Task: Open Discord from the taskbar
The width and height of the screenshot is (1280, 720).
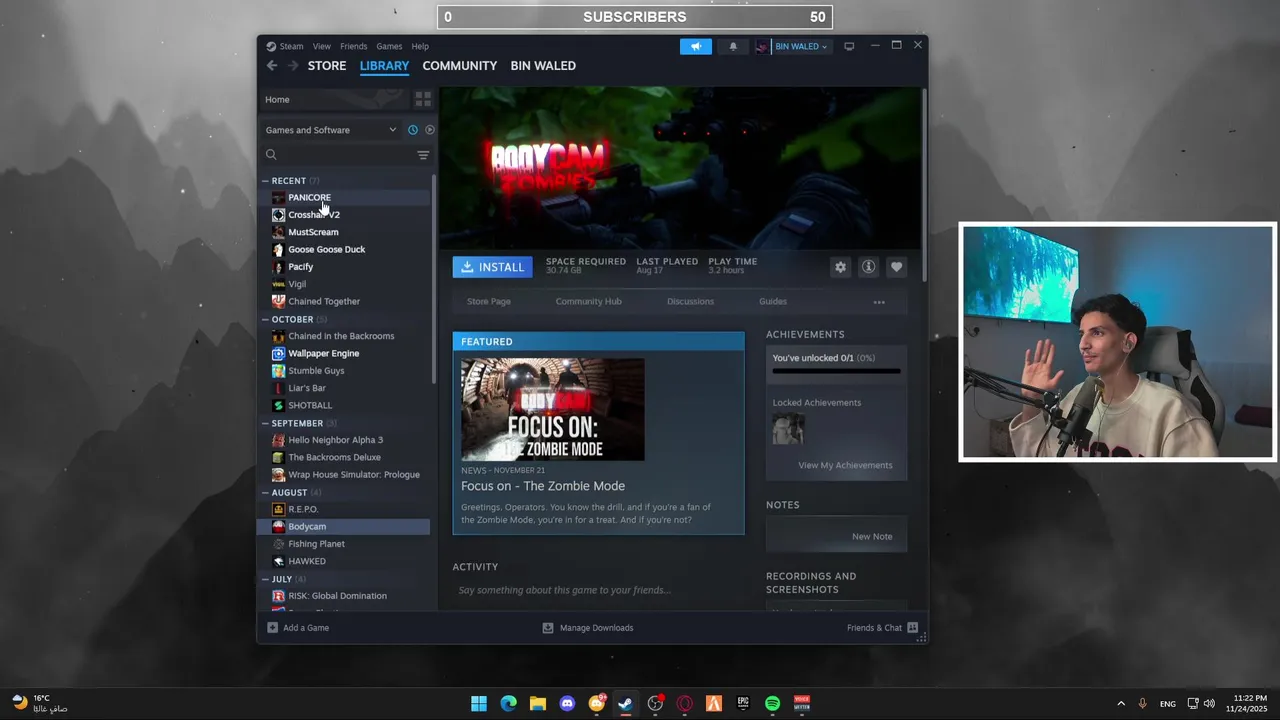Action: coord(567,704)
